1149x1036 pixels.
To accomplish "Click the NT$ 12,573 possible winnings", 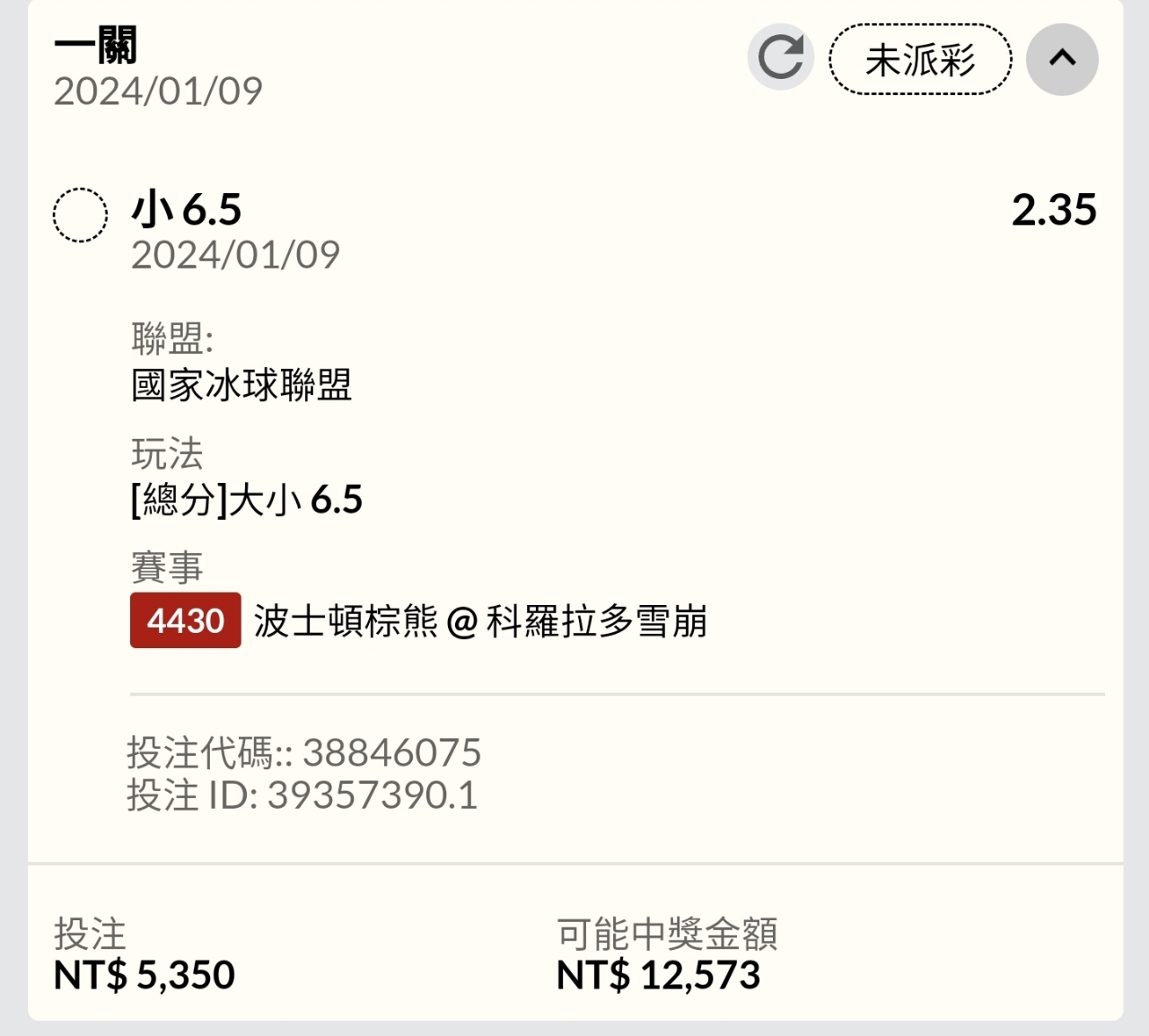I will [658, 975].
